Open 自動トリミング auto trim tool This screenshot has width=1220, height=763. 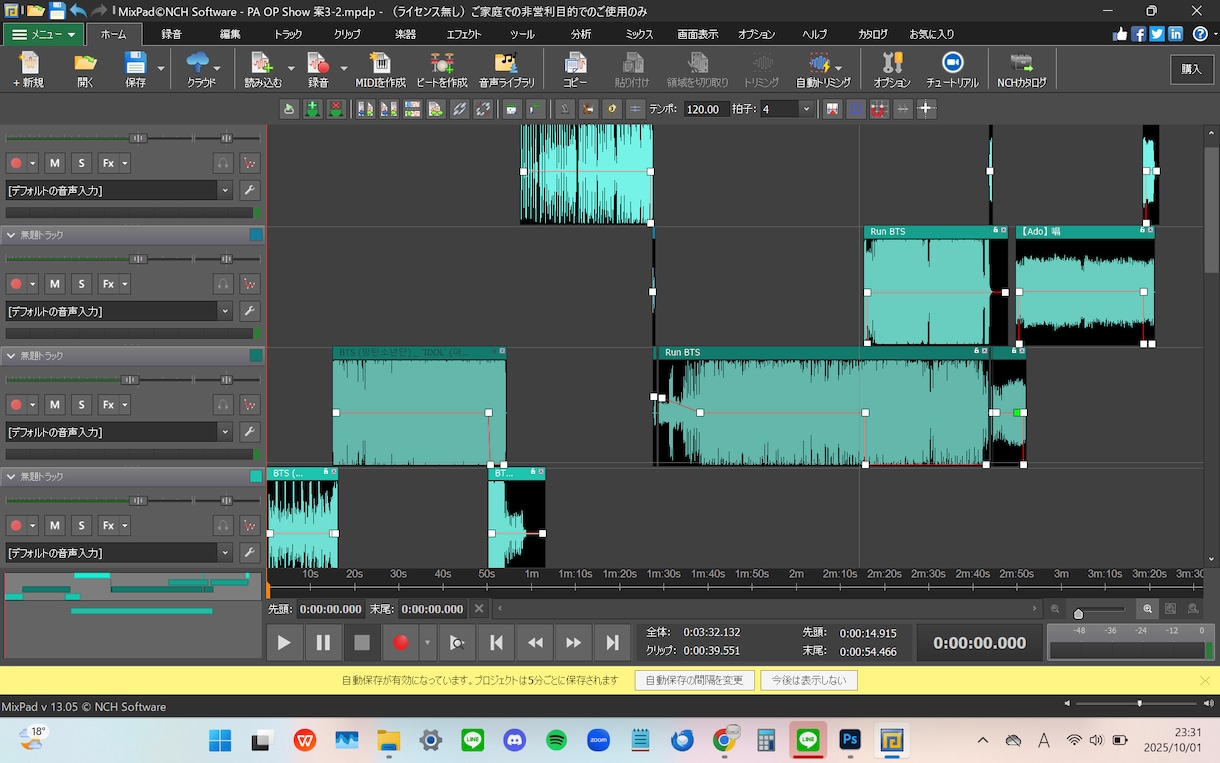coord(823,70)
